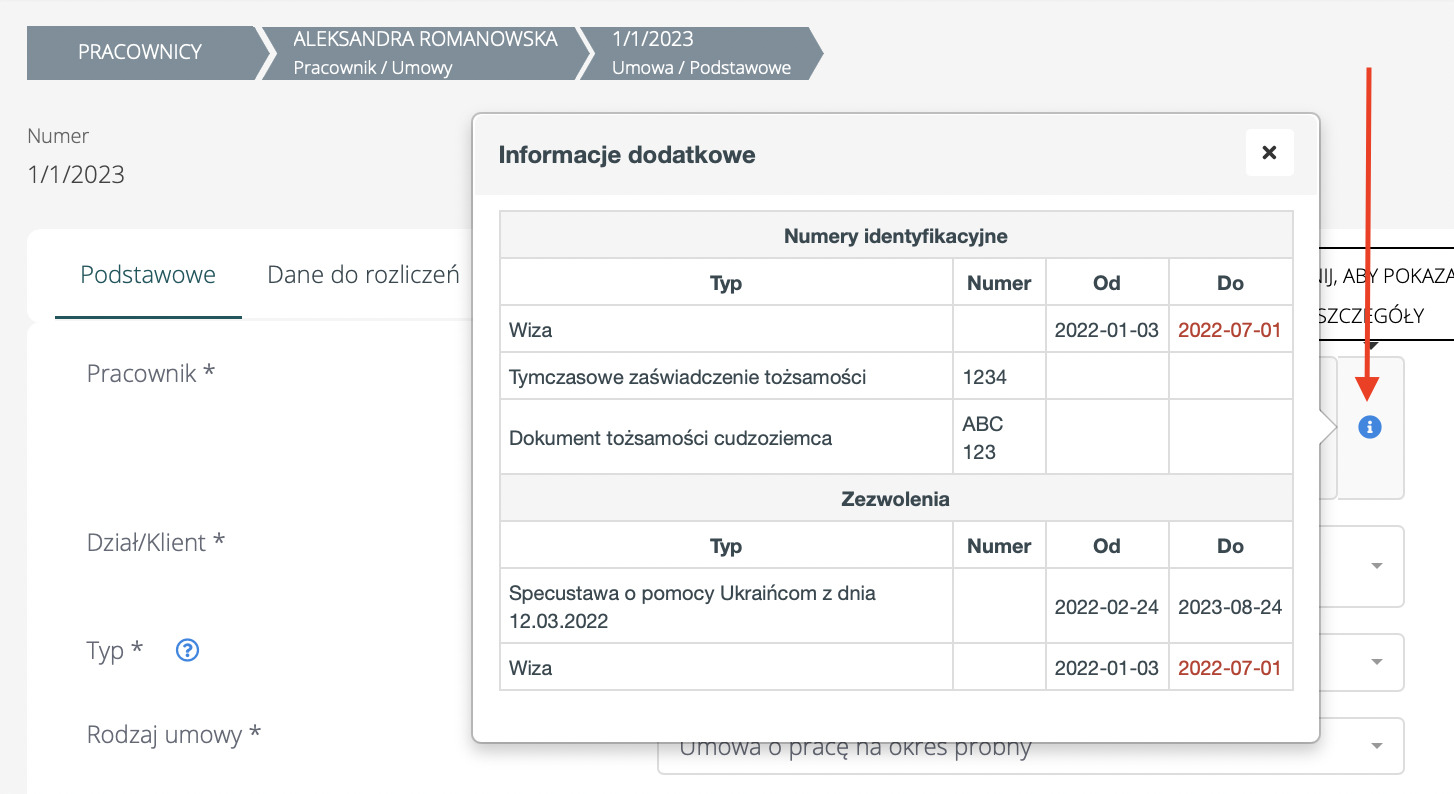Click the ABC 123 number cell
This screenshot has height=794, width=1454.
(983, 438)
